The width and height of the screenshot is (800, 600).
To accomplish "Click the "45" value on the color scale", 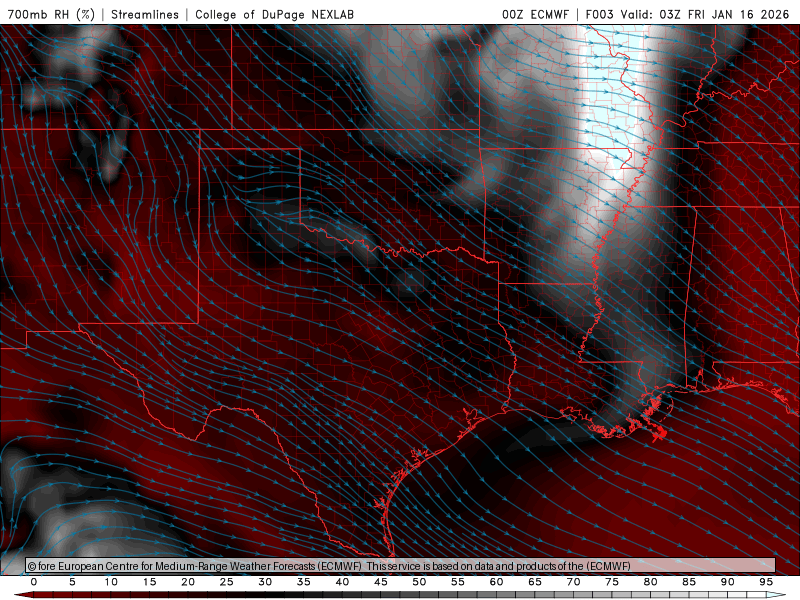I will tap(381, 582).
